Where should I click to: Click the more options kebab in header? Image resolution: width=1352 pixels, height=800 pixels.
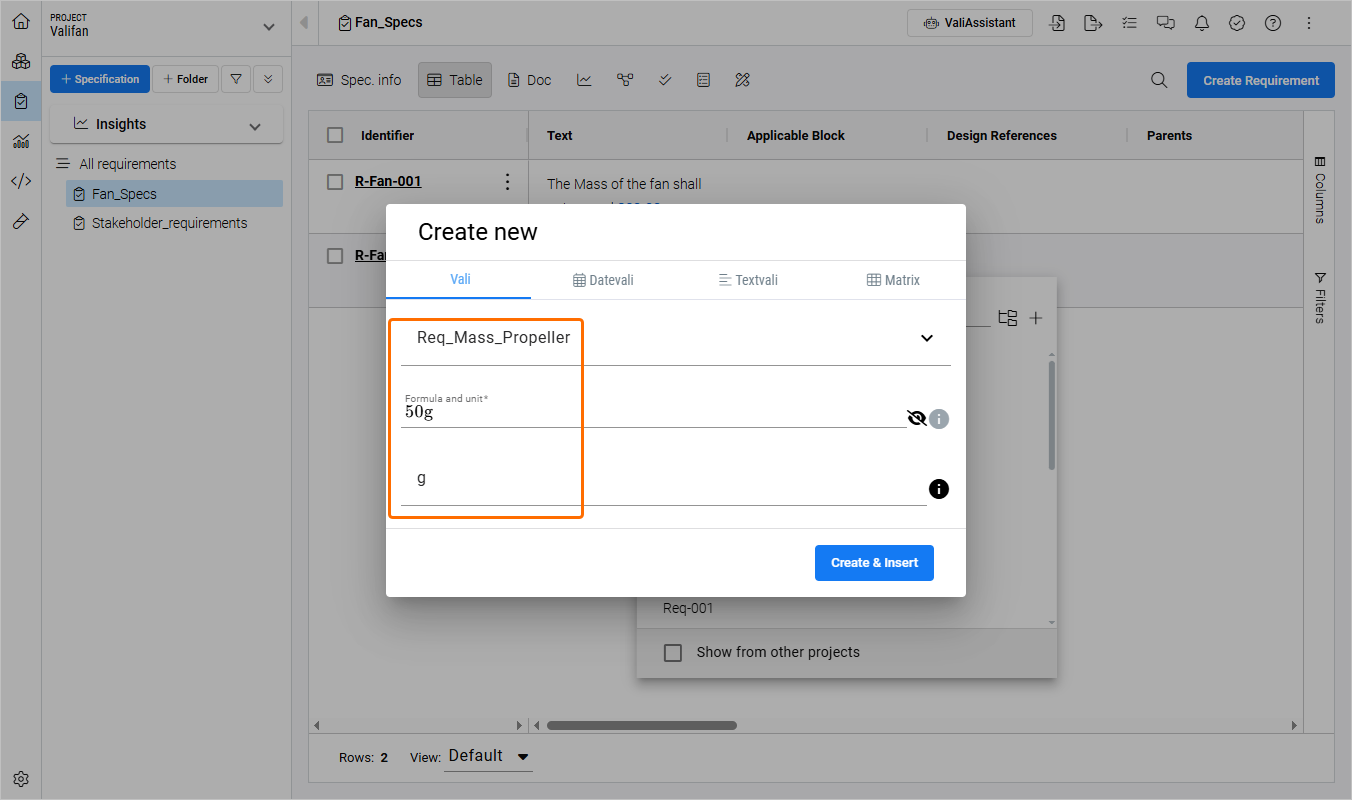[1309, 23]
